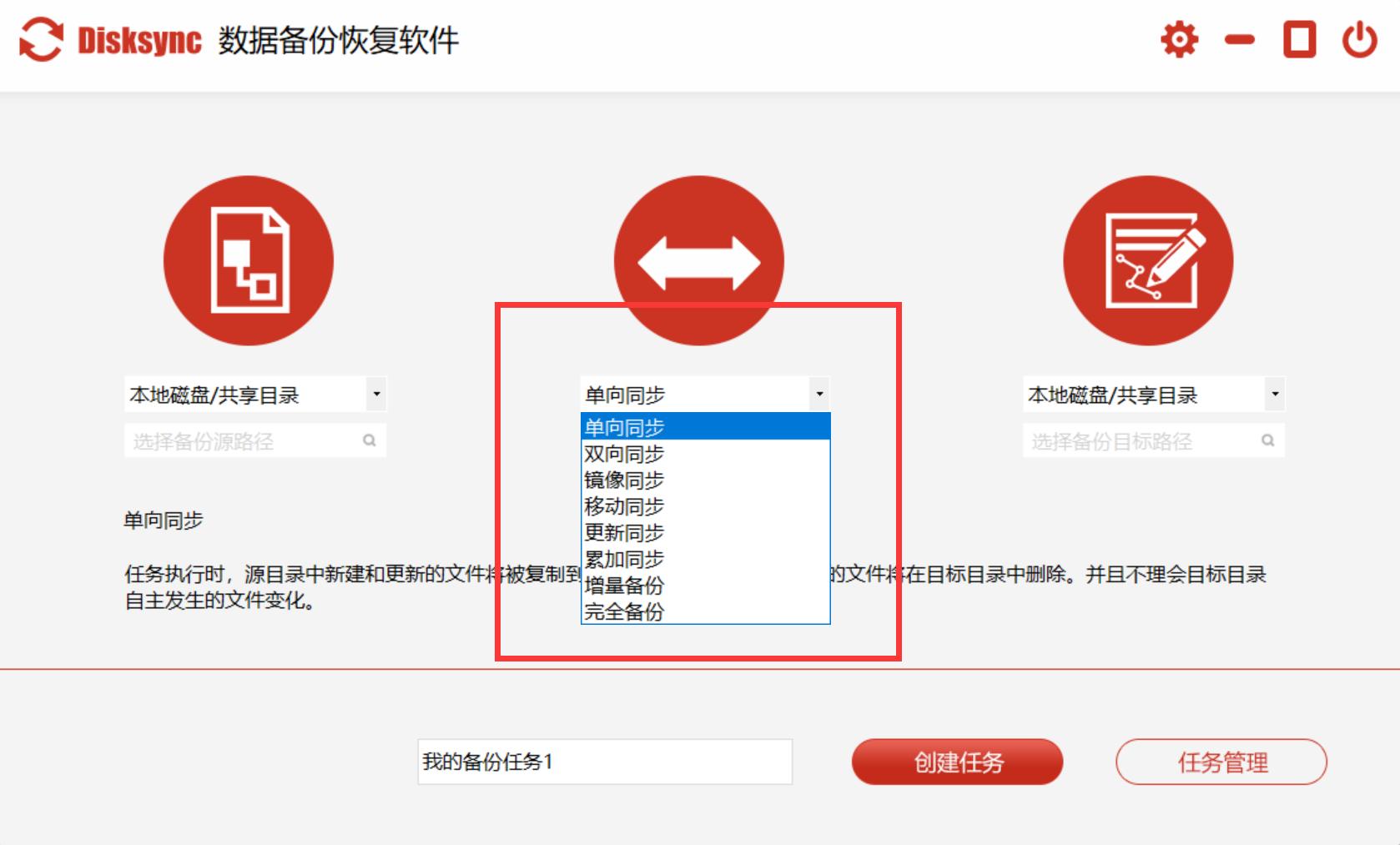The image size is (1400, 845).
Task: Open 任务管理
Action: click(1221, 761)
